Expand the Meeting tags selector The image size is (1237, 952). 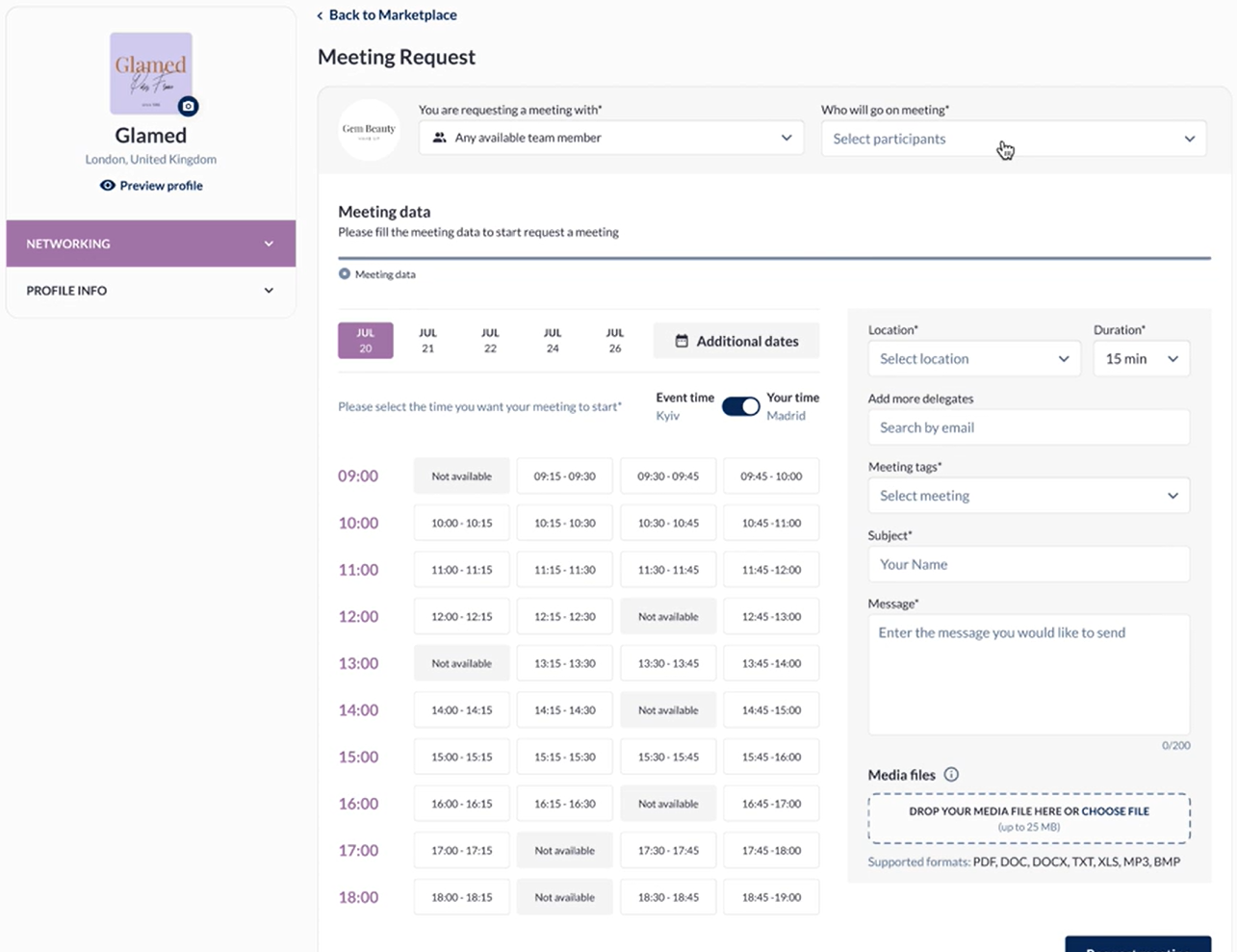pyautogui.click(x=1028, y=496)
